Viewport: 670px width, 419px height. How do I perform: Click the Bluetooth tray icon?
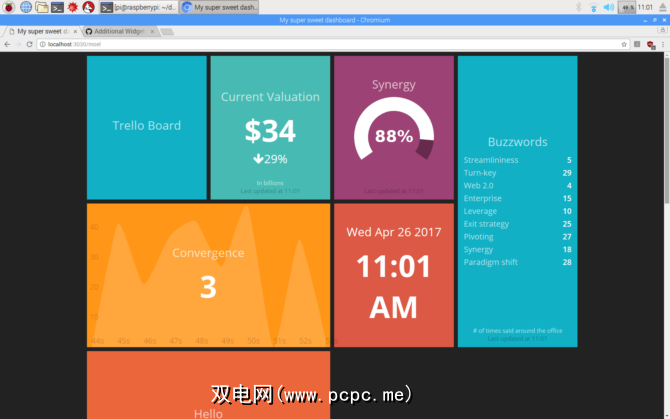coord(578,7)
